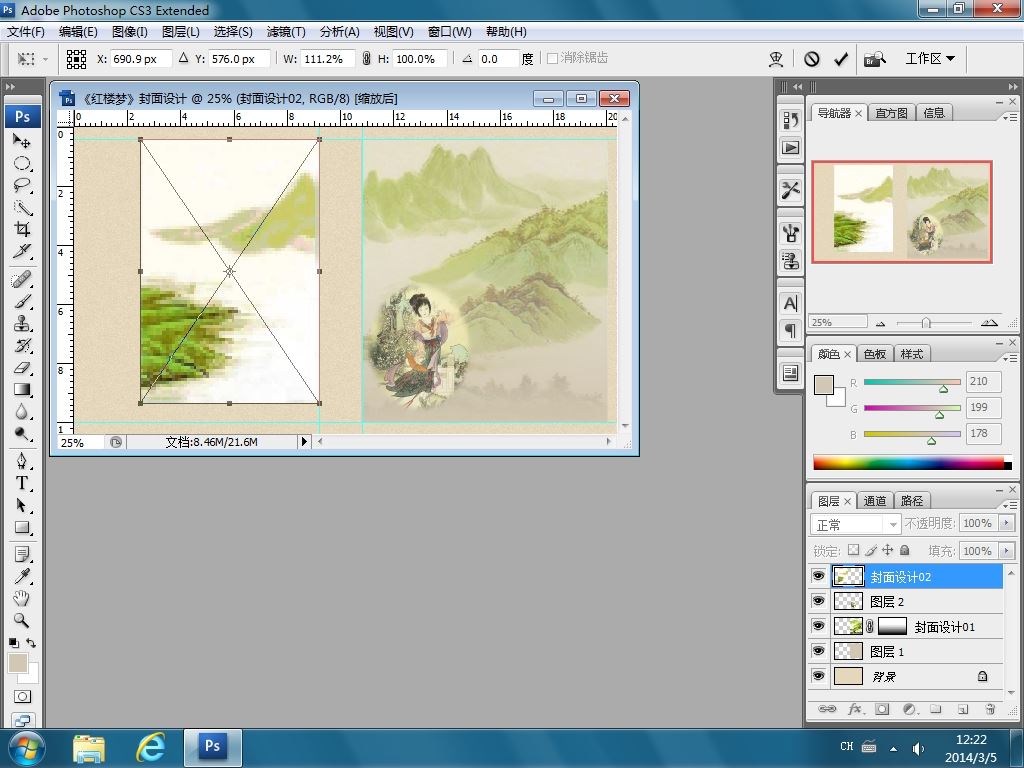Switch to the 色板 tab
Screen dimensions: 1024x768
(x=874, y=354)
